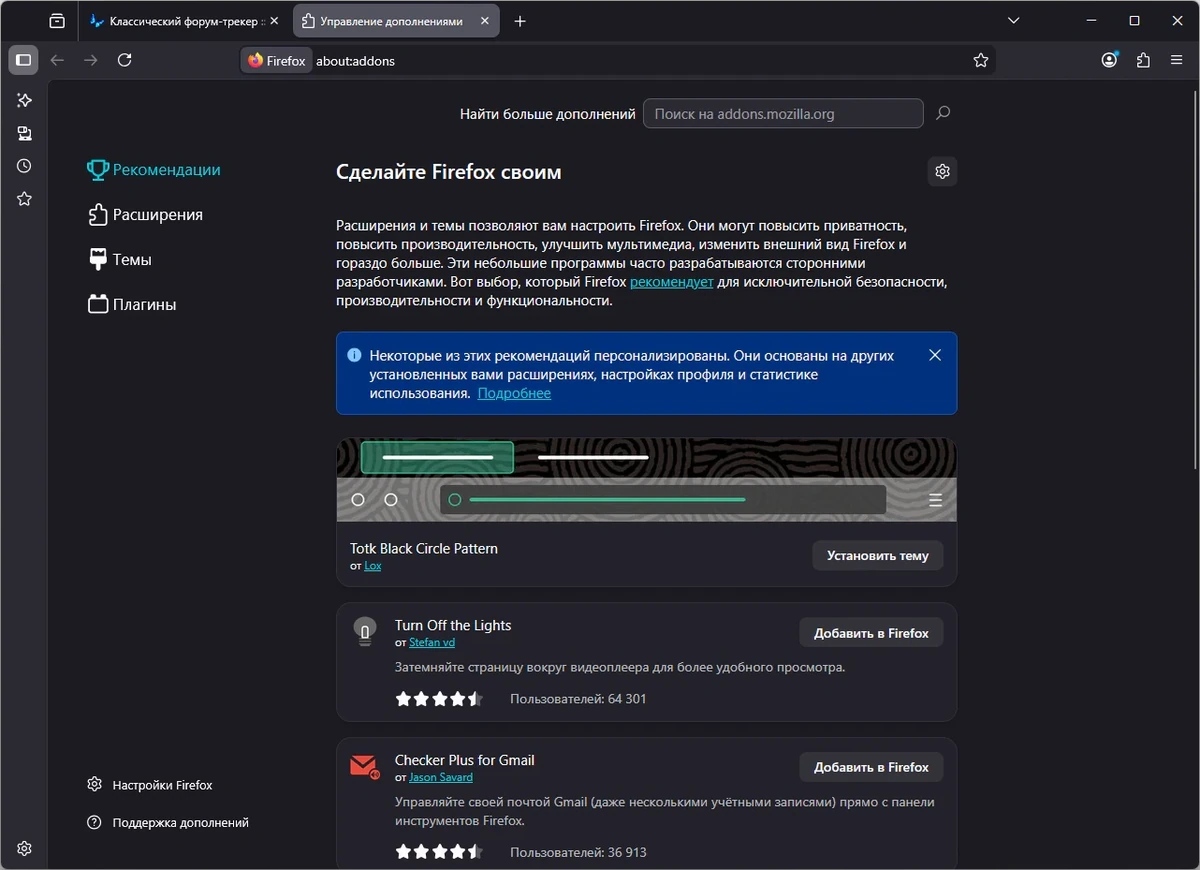The height and width of the screenshot is (870, 1200).
Task: Toggle the Firefox sidebar button
Action: point(24,60)
